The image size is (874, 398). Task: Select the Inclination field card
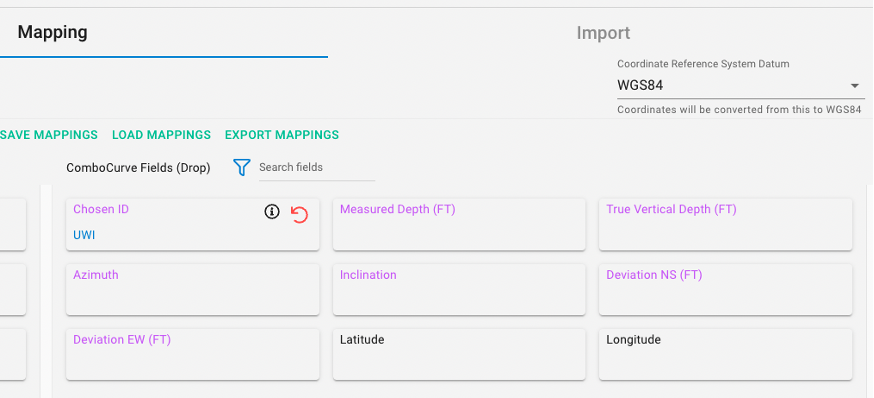click(459, 289)
